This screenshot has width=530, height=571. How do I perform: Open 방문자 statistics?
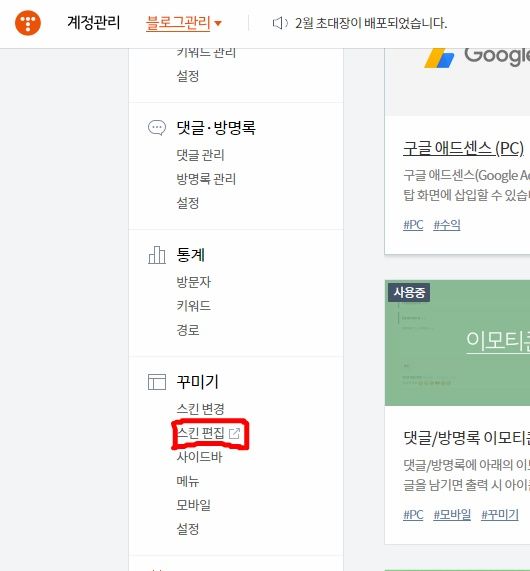pos(194,282)
